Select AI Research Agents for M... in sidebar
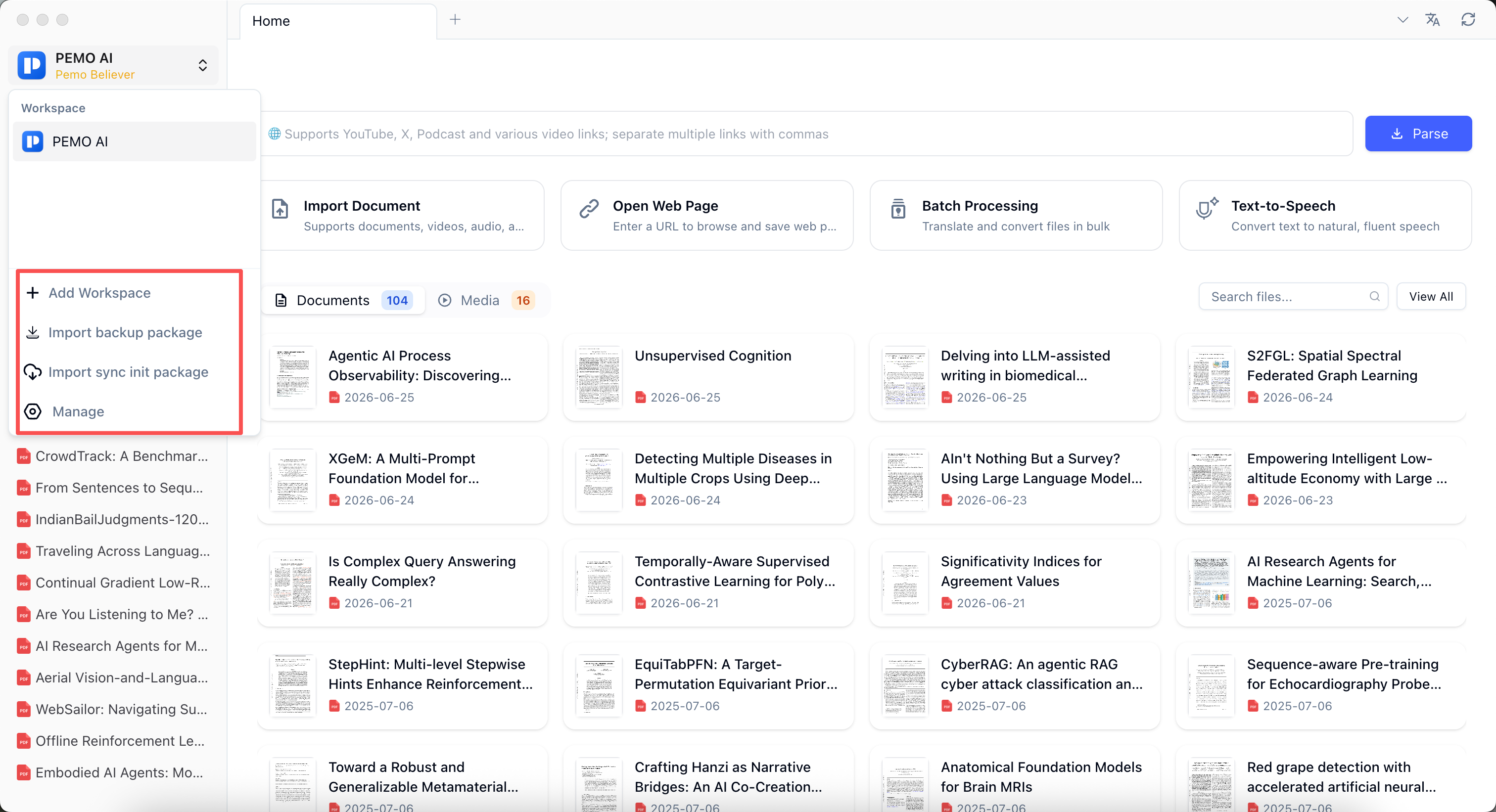The height and width of the screenshot is (812, 1496). tap(113, 646)
